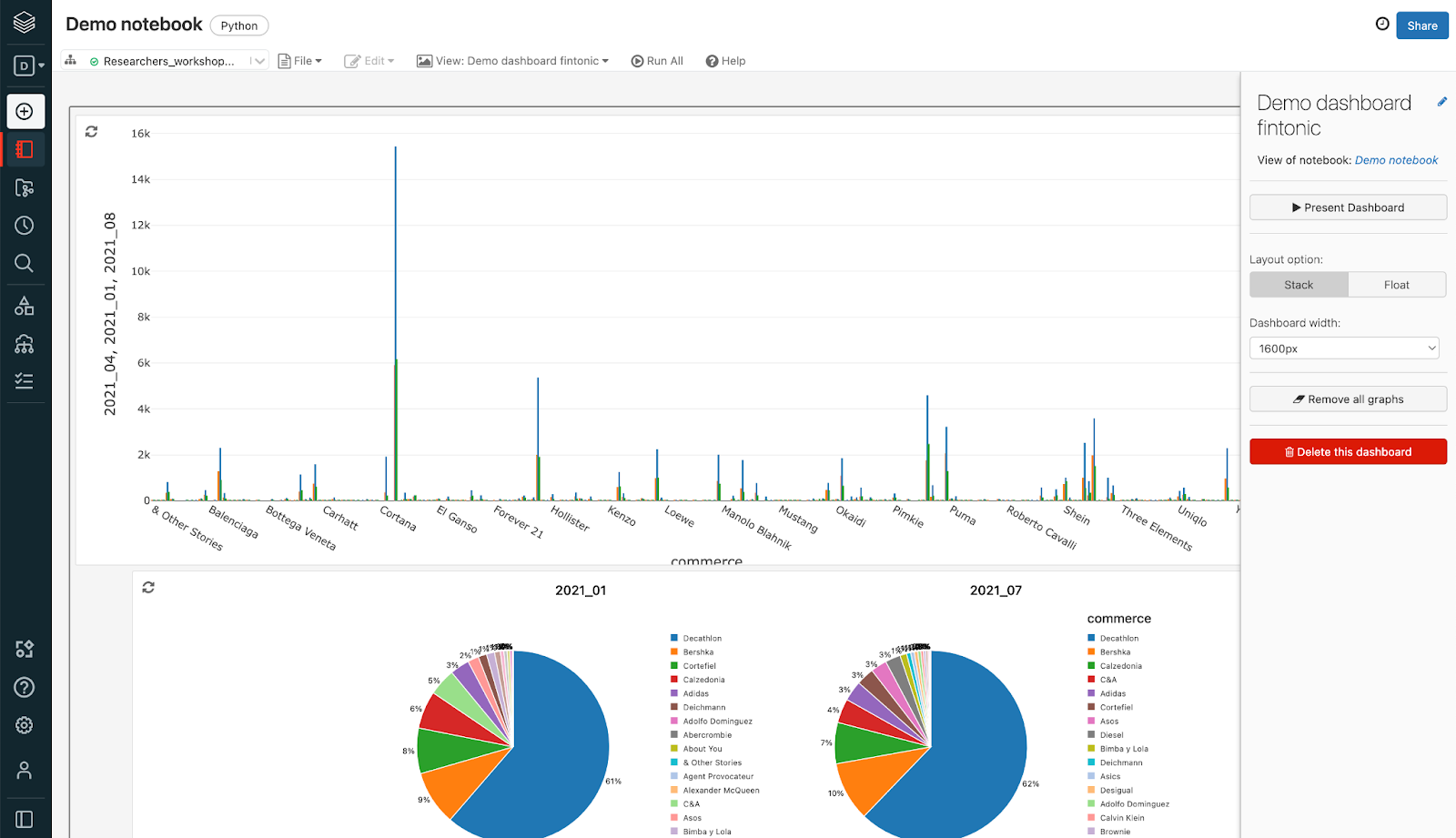Screen dimensions: 1456x838
Task: Click the Search magnifier sidebar icon
Action: click(x=25, y=264)
